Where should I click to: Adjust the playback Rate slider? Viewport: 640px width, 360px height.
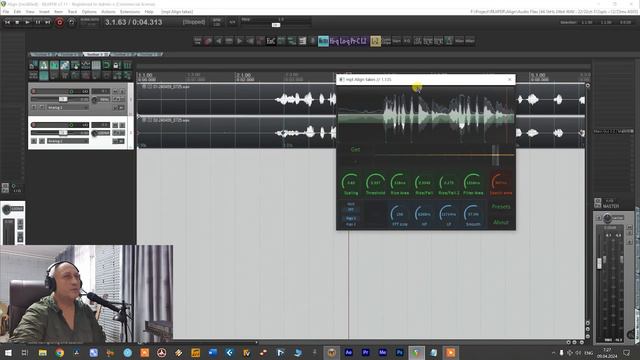(x=276, y=25)
